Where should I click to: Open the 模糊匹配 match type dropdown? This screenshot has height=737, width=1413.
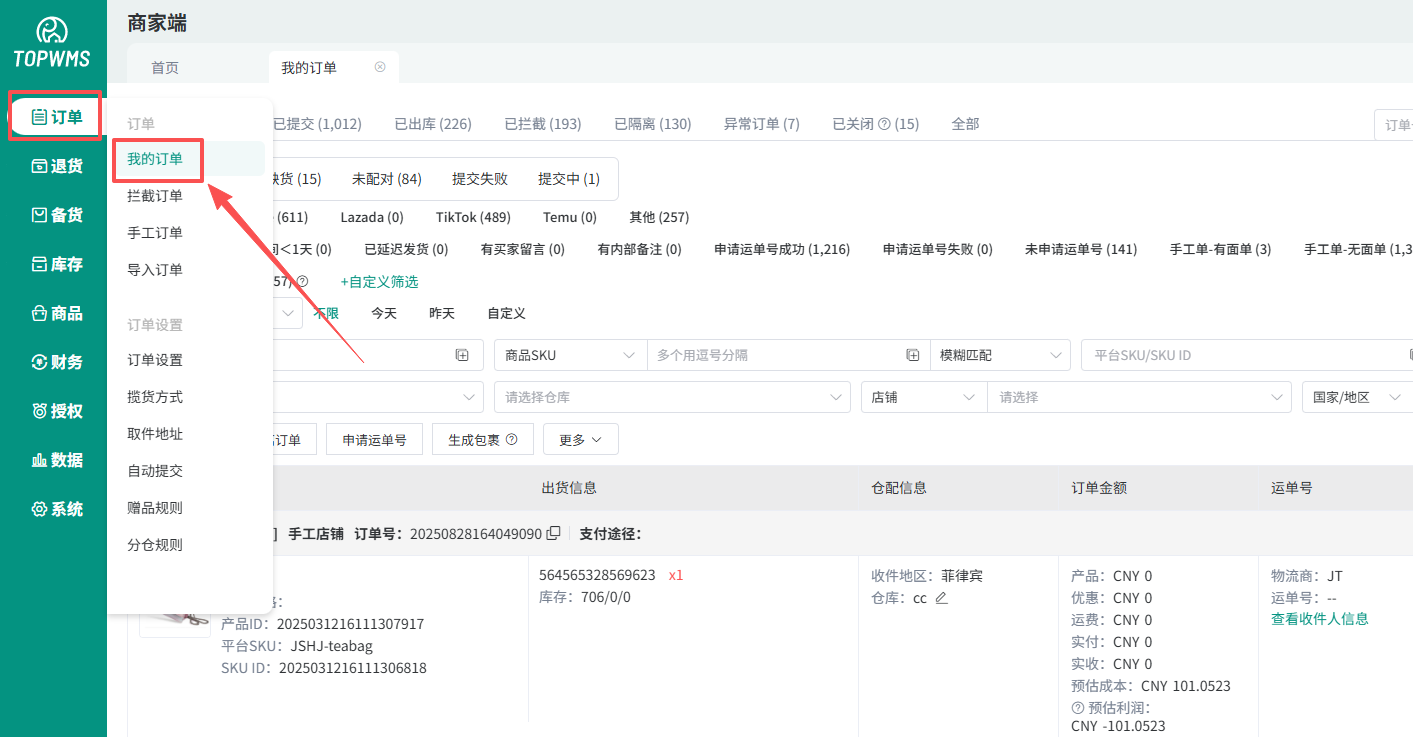click(x=999, y=355)
